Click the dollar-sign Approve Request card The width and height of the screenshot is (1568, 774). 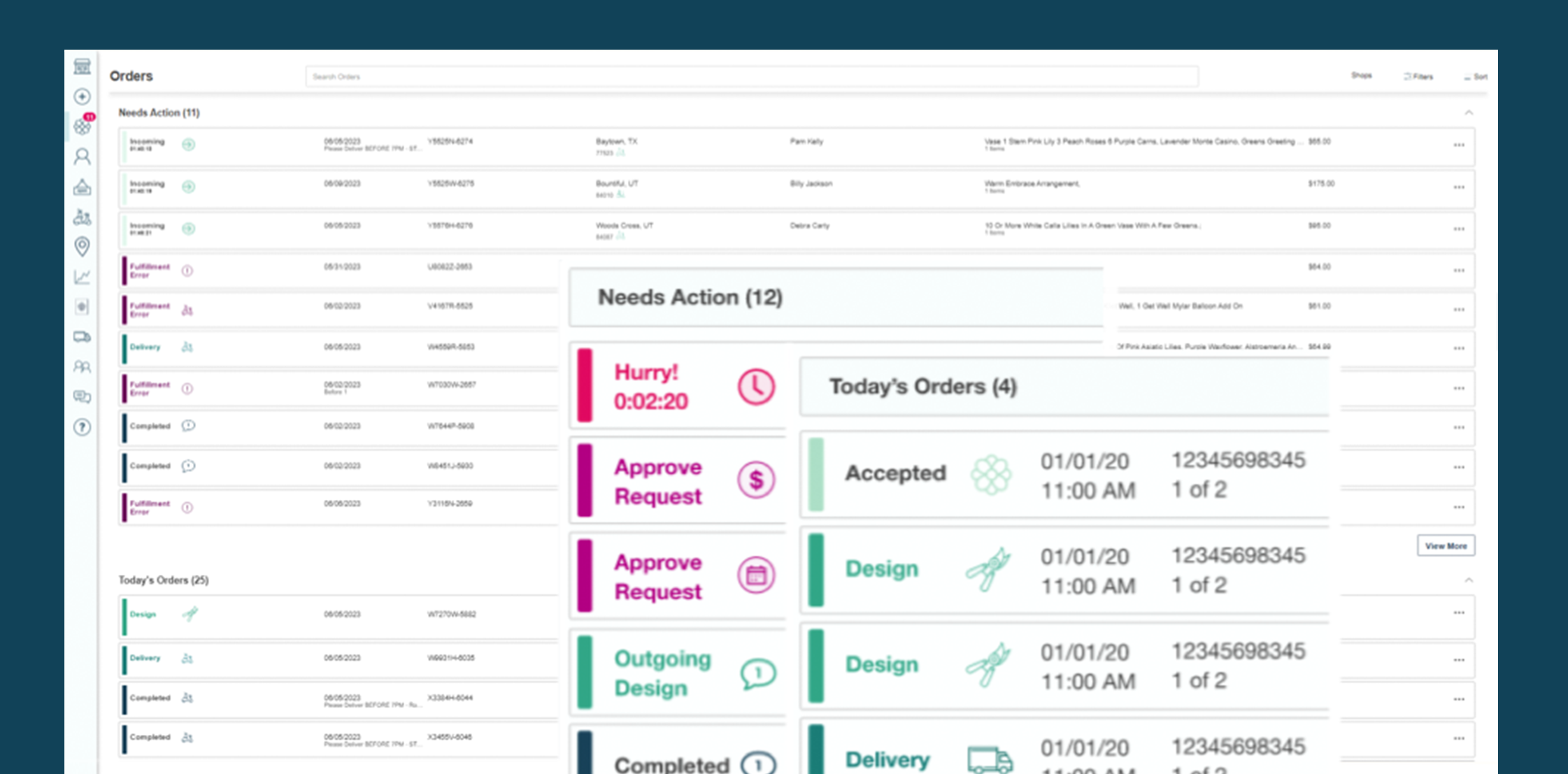(x=677, y=481)
